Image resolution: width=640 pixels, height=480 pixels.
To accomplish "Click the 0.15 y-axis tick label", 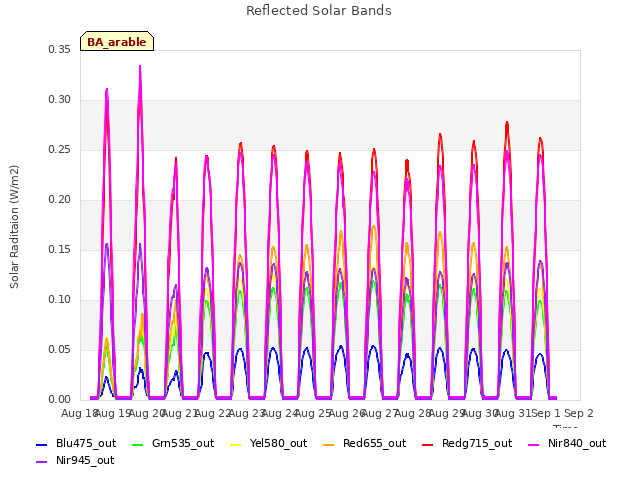I will coord(59,249).
